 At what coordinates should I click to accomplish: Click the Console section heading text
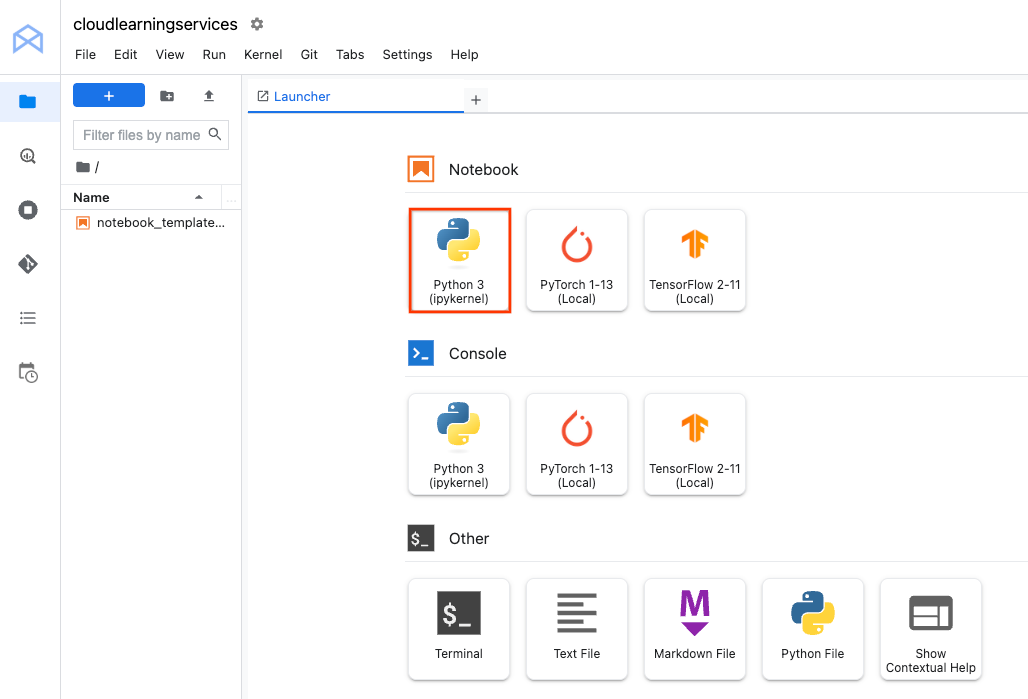coord(477,354)
